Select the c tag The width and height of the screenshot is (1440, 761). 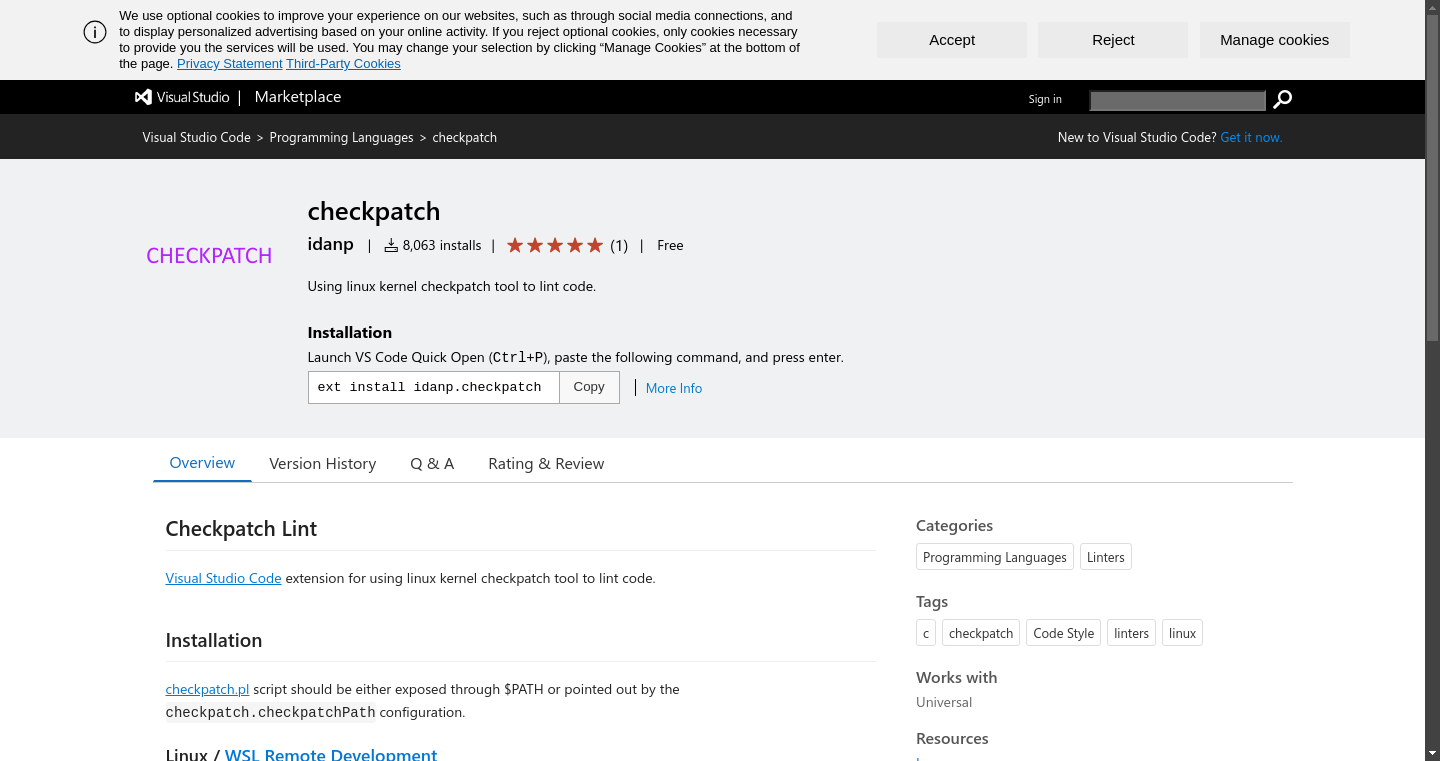(926, 633)
